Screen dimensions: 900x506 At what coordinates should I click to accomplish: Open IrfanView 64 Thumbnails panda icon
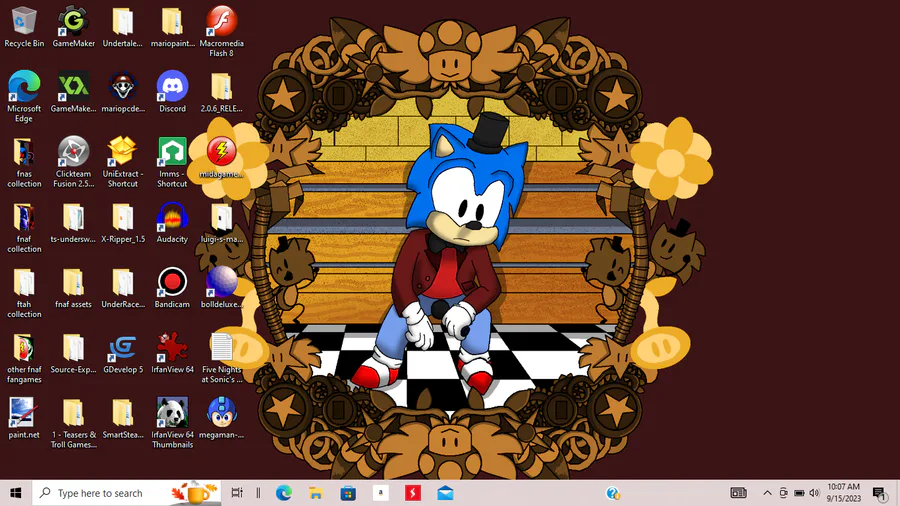tap(172, 423)
